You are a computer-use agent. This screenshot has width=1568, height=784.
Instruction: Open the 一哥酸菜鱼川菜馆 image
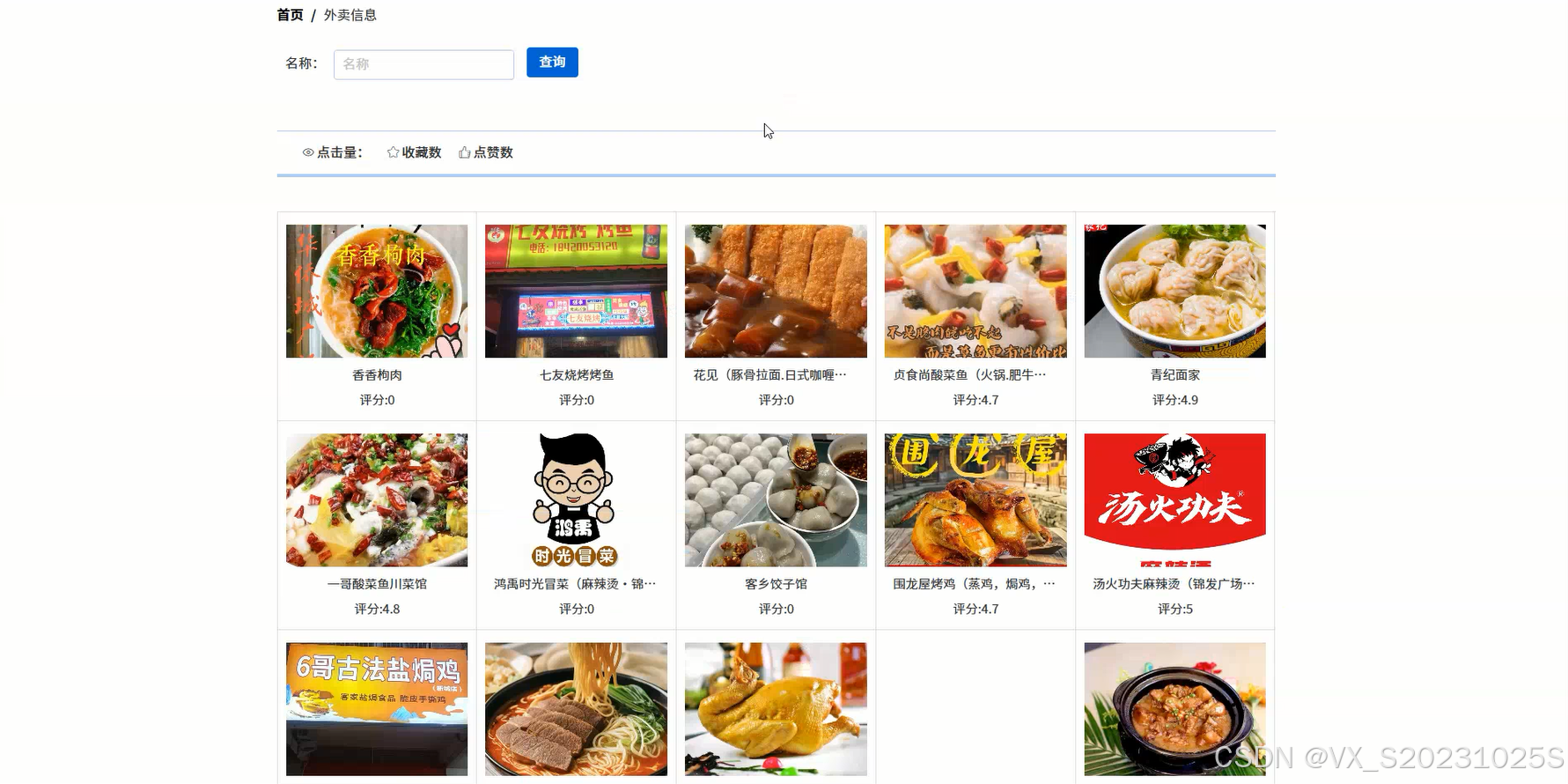point(377,499)
